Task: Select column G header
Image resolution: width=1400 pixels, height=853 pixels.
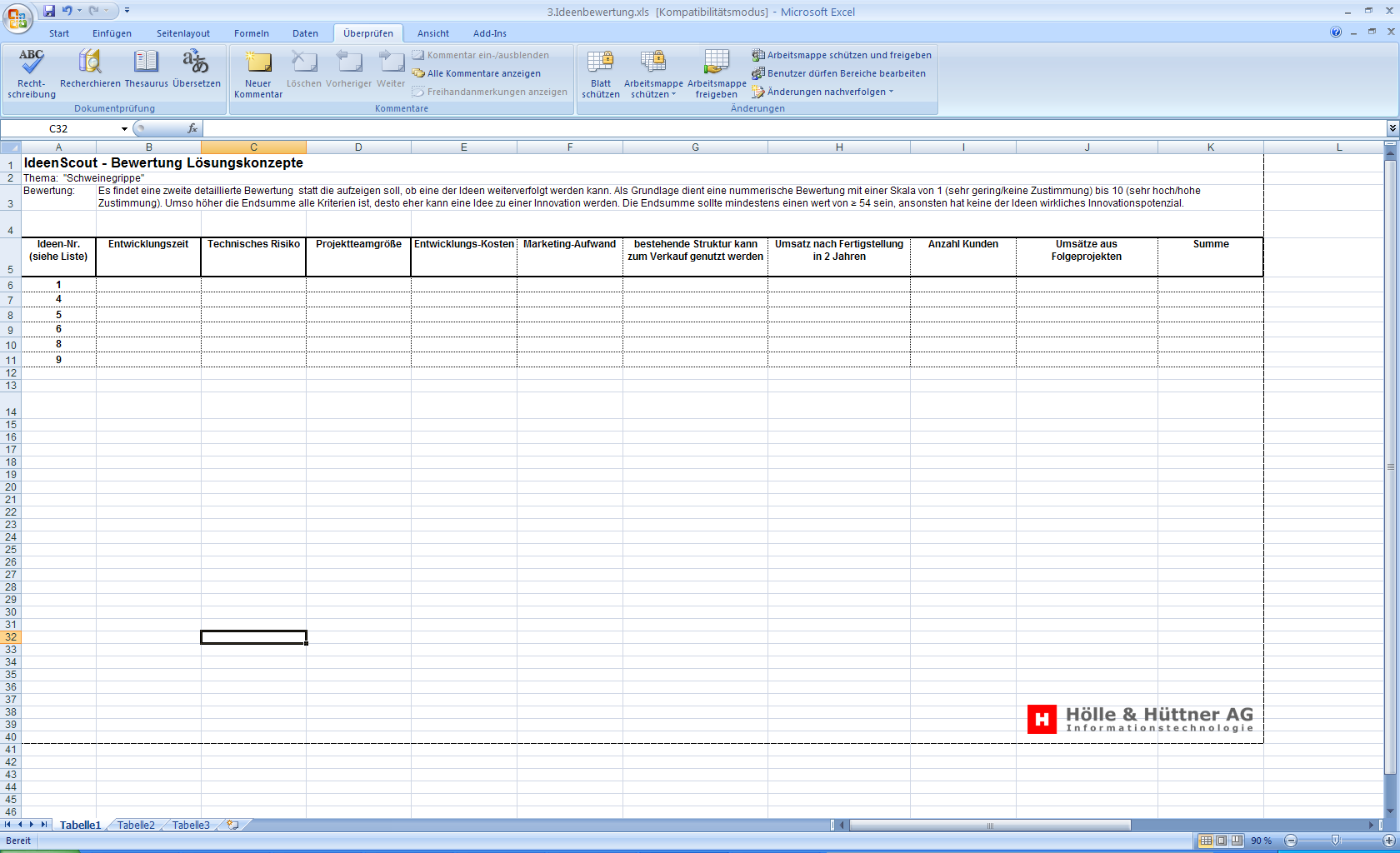Action: tap(695, 147)
